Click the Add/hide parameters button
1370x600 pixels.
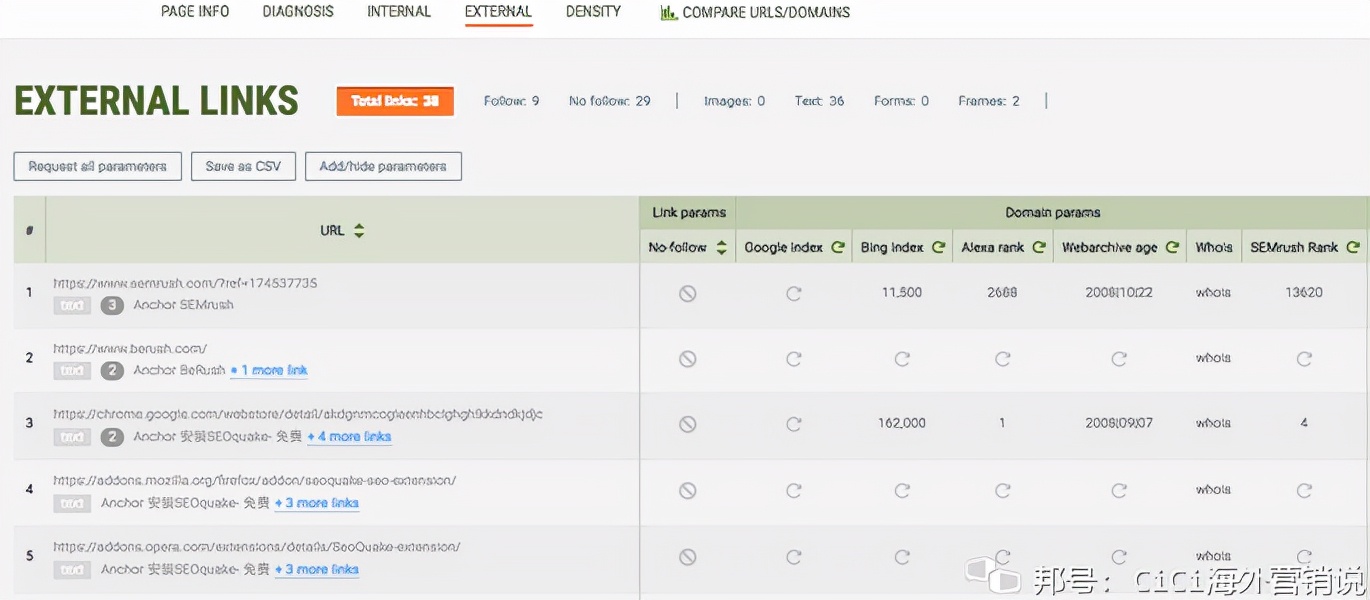(383, 166)
